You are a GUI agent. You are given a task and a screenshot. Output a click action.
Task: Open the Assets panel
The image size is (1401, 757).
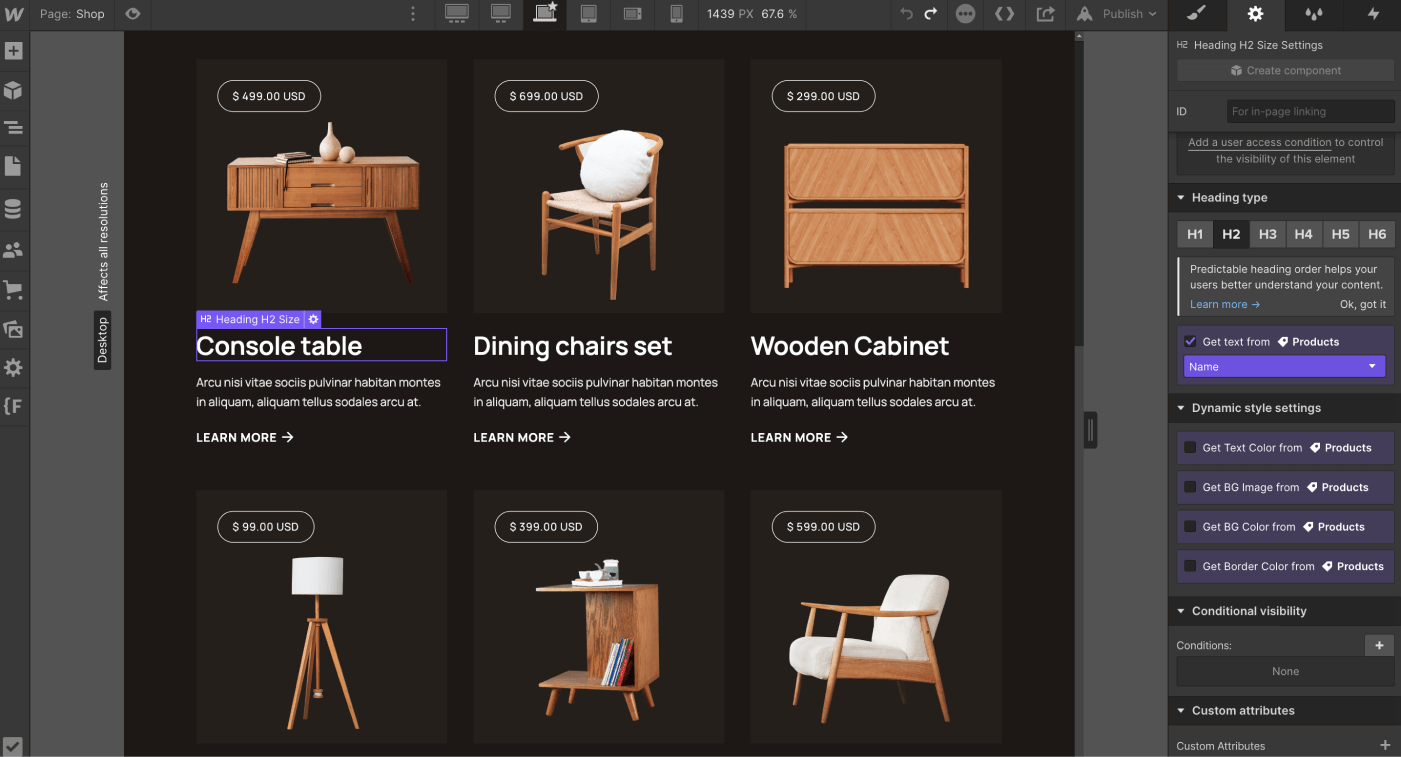tap(14, 328)
